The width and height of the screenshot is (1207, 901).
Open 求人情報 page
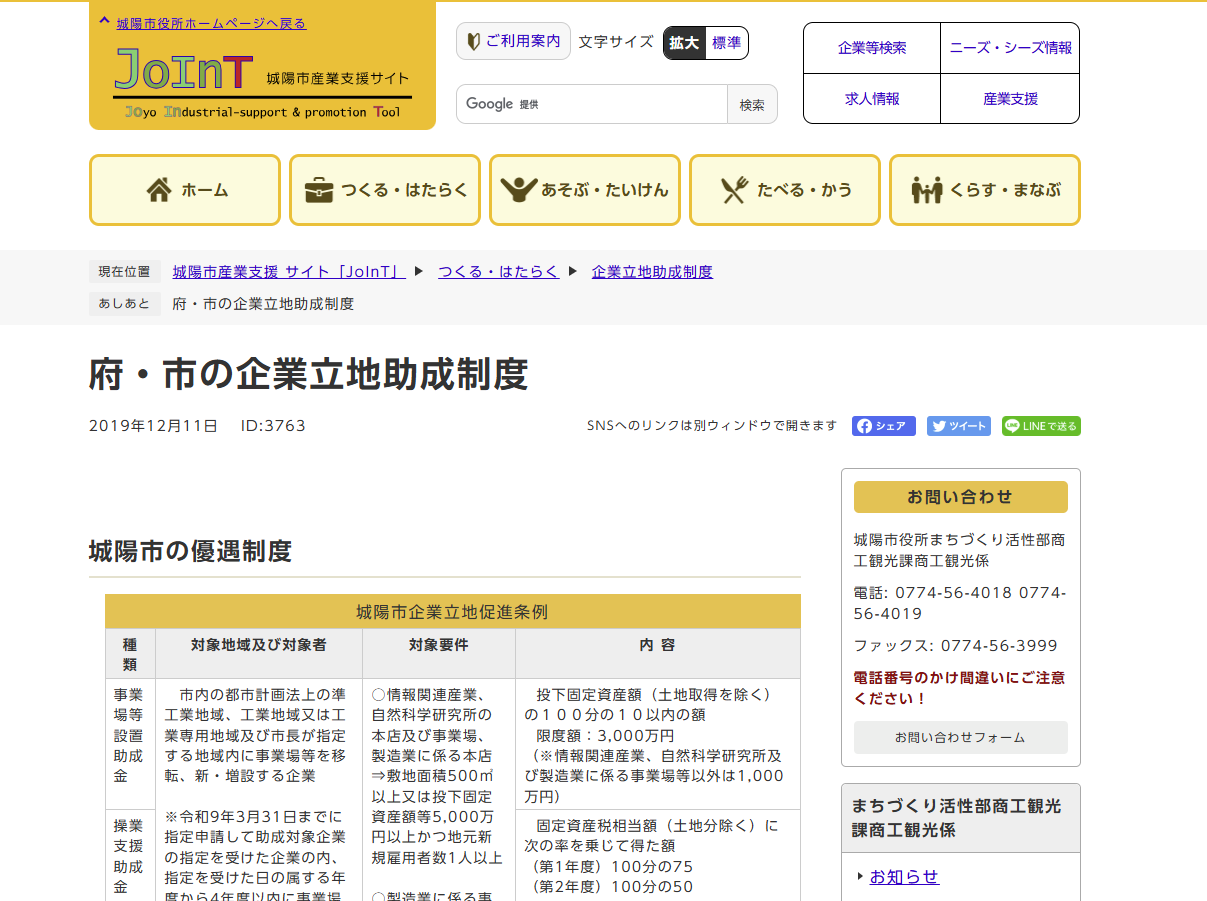(872, 99)
